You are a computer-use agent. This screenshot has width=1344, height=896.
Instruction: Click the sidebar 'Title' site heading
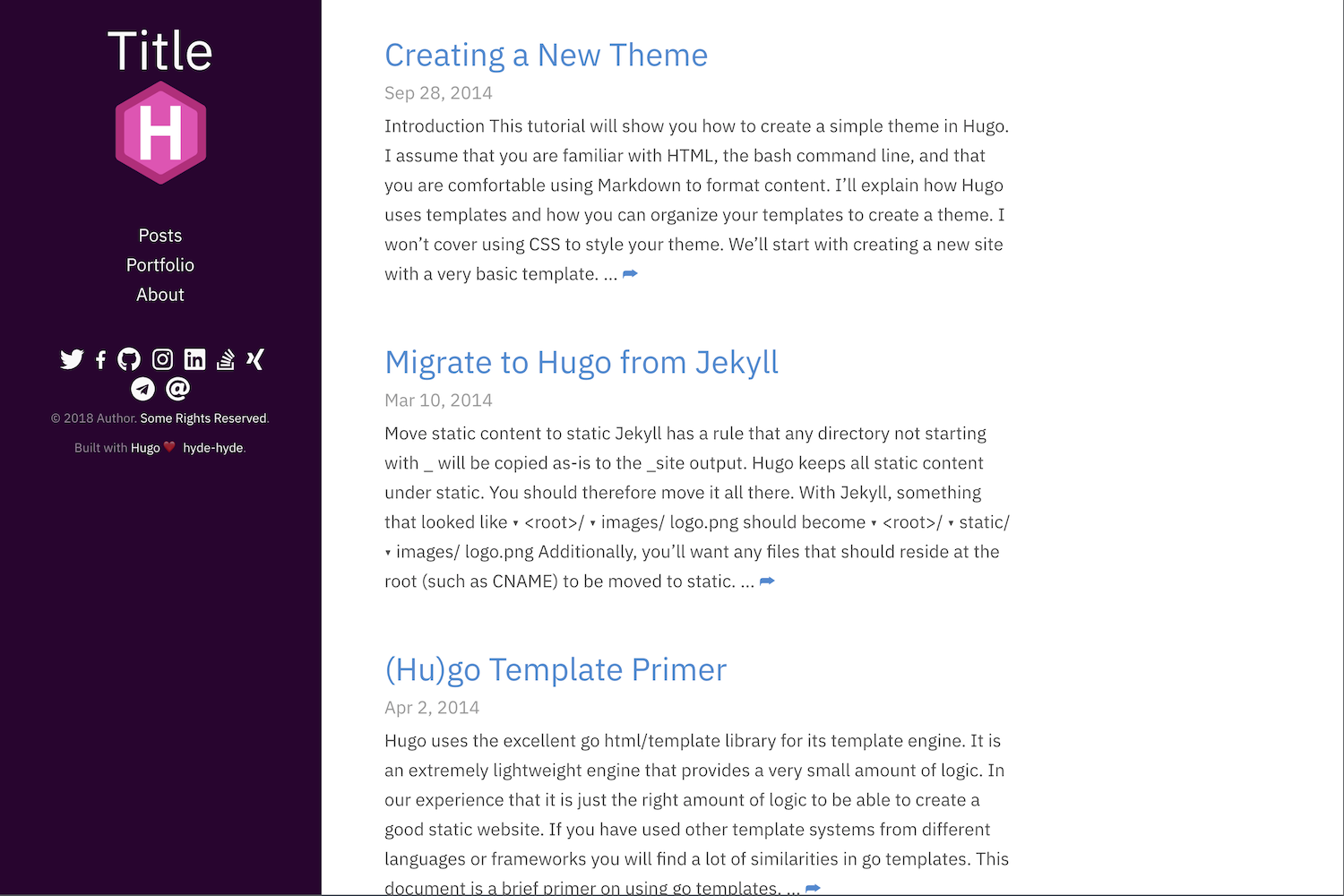(160, 51)
